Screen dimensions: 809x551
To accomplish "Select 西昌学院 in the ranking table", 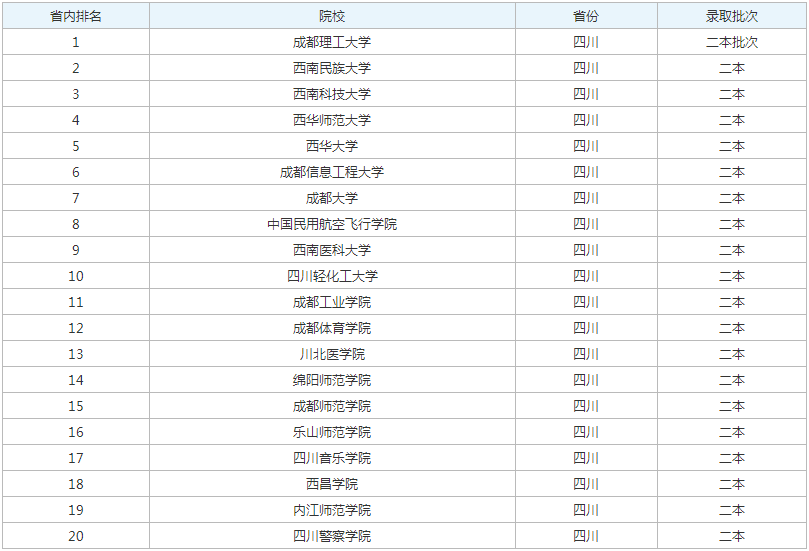I will [x=331, y=484].
